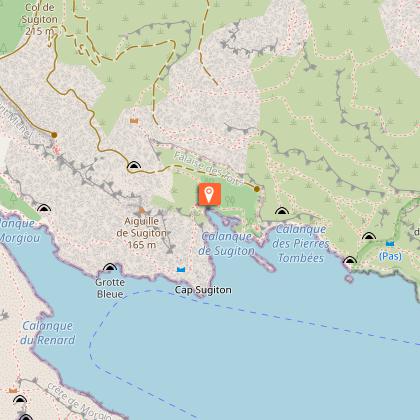Select the orange peak marker above Aiguille de Sugiton

click(x=142, y=210)
